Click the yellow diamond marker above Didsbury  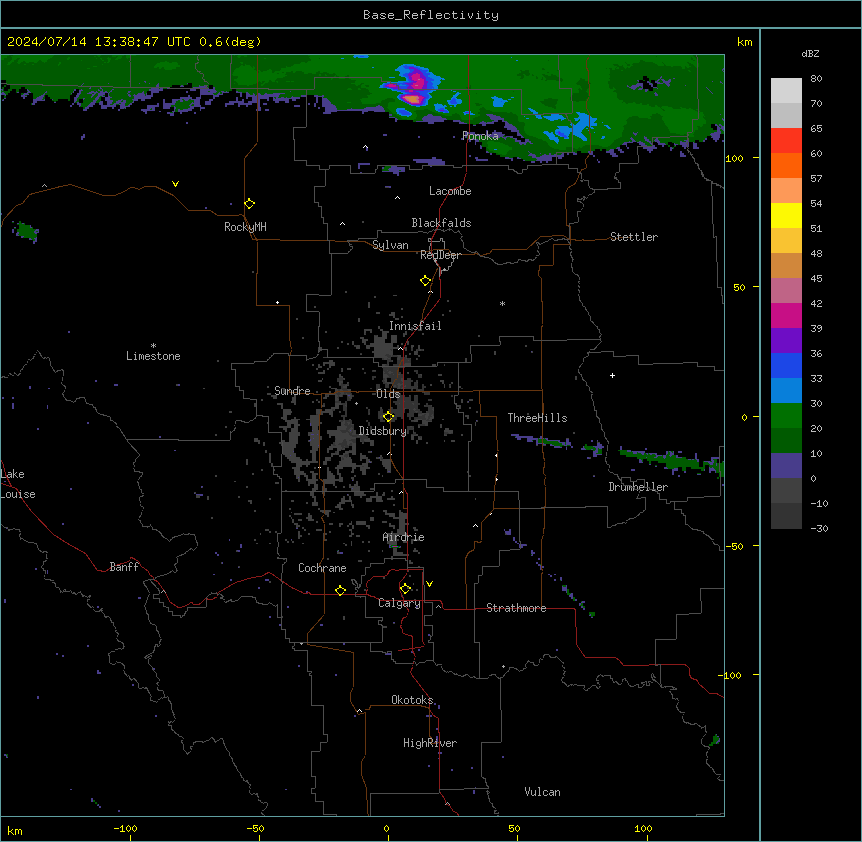coord(389,417)
